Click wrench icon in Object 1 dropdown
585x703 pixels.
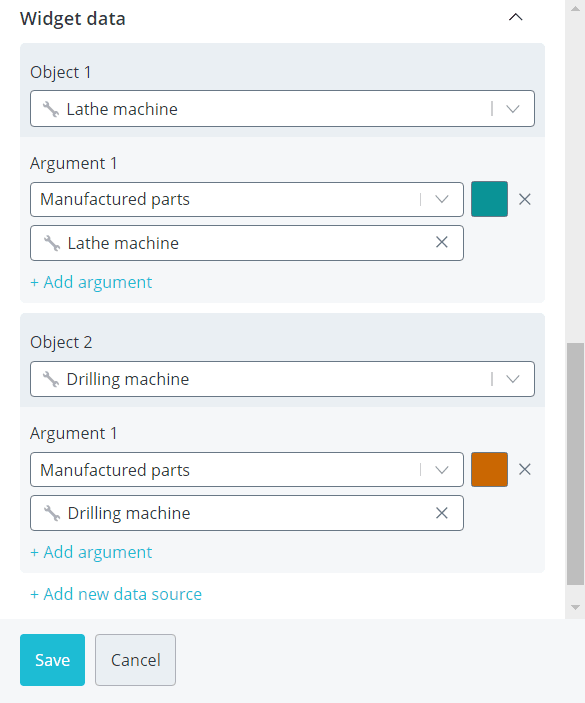[51, 109]
